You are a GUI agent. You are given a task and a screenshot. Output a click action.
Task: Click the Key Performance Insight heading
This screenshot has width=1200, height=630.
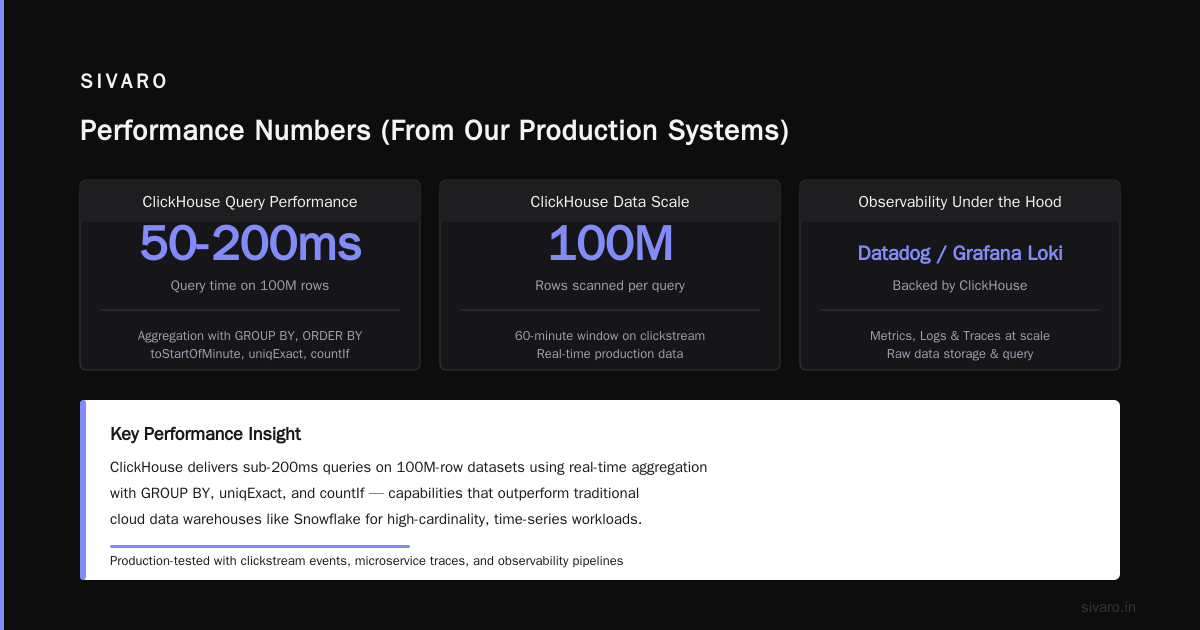[205, 434]
